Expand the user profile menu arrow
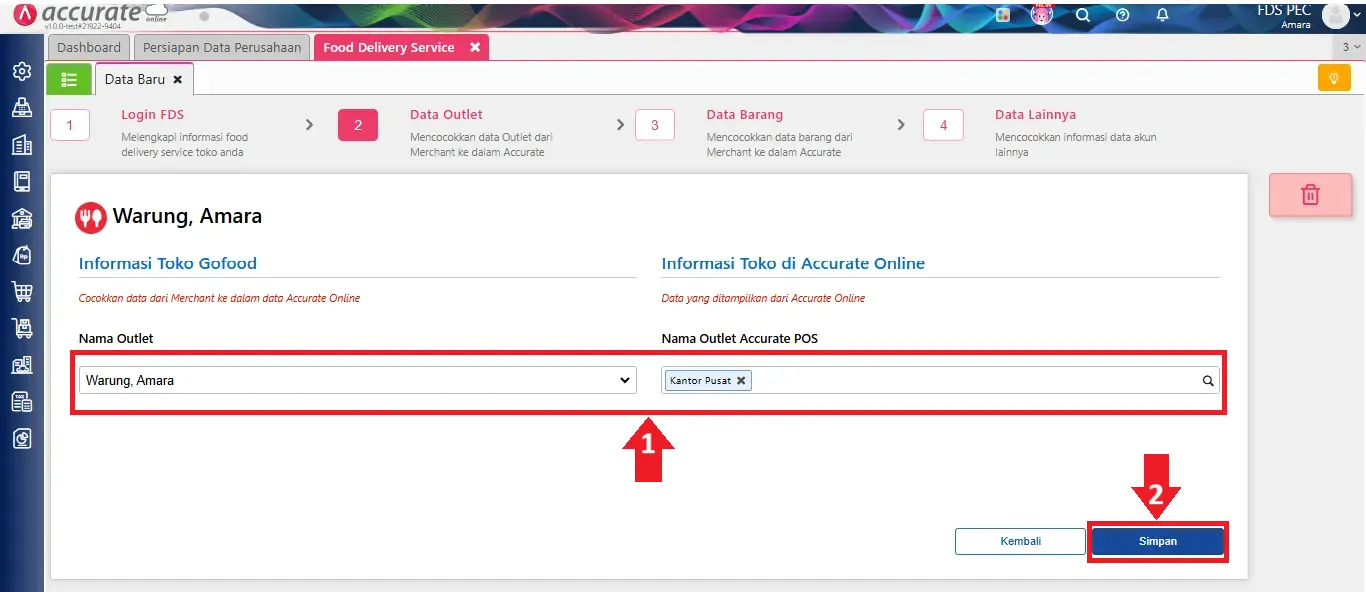 click(1356, 16)
